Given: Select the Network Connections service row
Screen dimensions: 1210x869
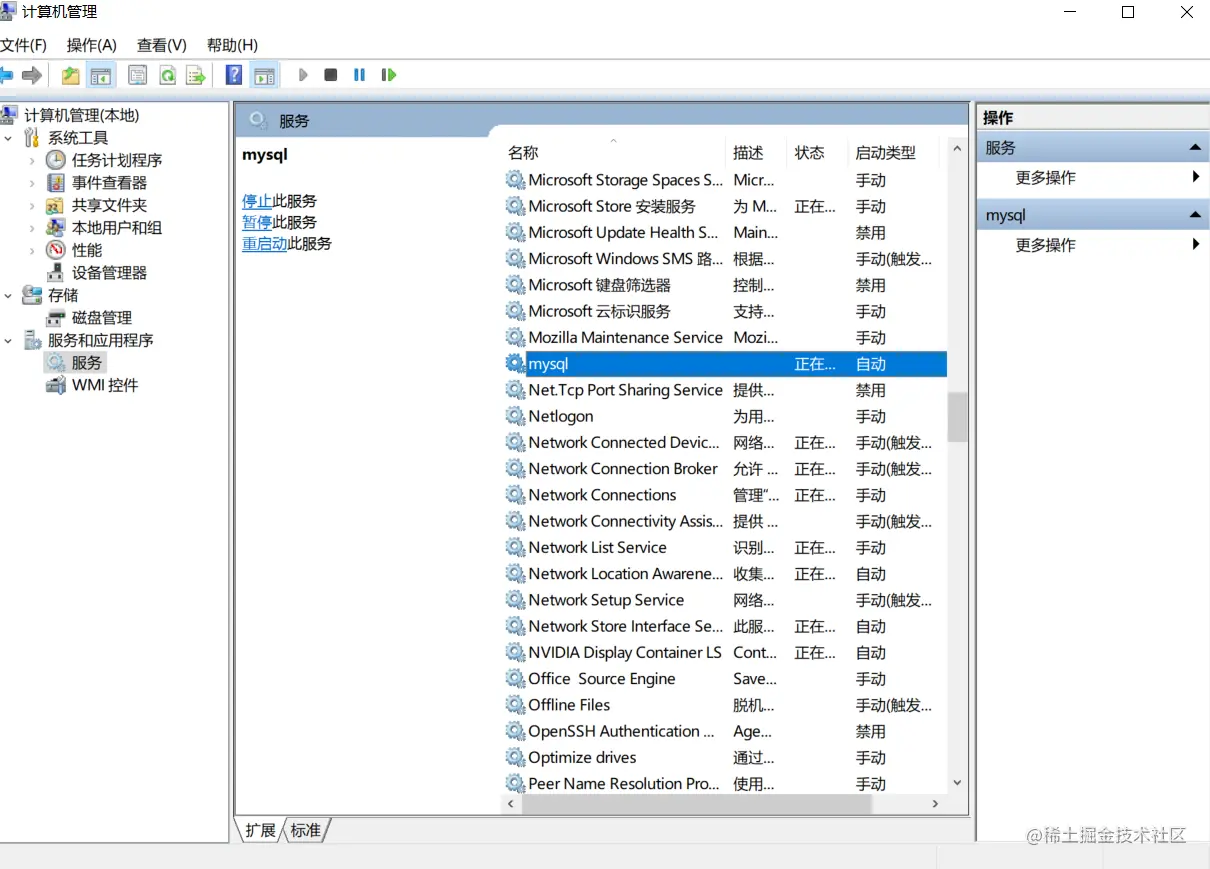Looking at the screenshot, I should click(724, 495).
